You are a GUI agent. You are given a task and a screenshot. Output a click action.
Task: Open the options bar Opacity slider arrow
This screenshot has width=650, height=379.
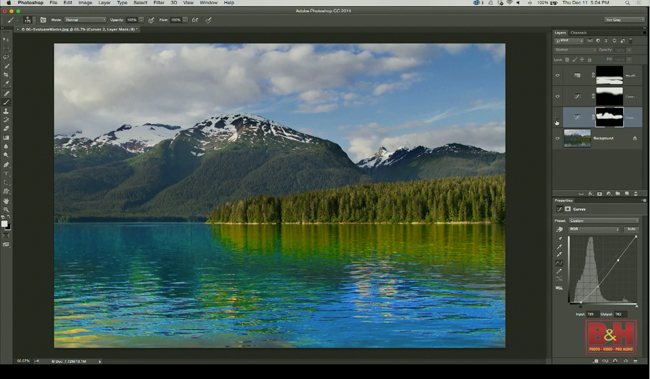141,19
